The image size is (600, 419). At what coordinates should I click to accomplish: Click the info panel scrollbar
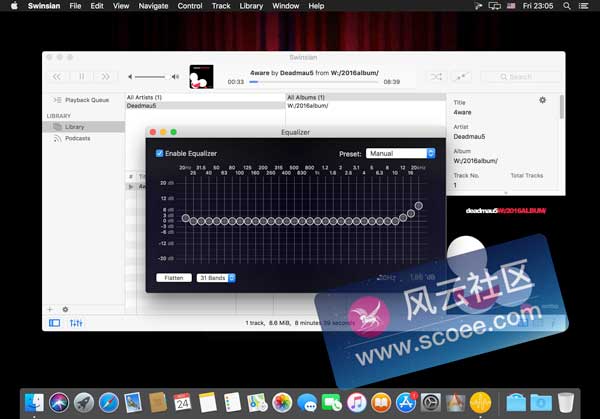[x=562, y=107]
